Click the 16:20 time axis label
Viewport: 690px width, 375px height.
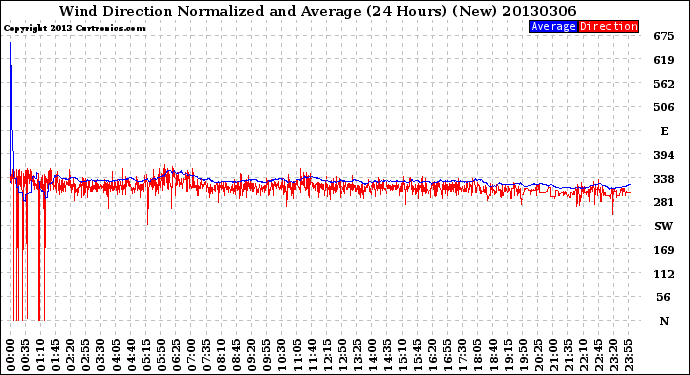[433, 355]
